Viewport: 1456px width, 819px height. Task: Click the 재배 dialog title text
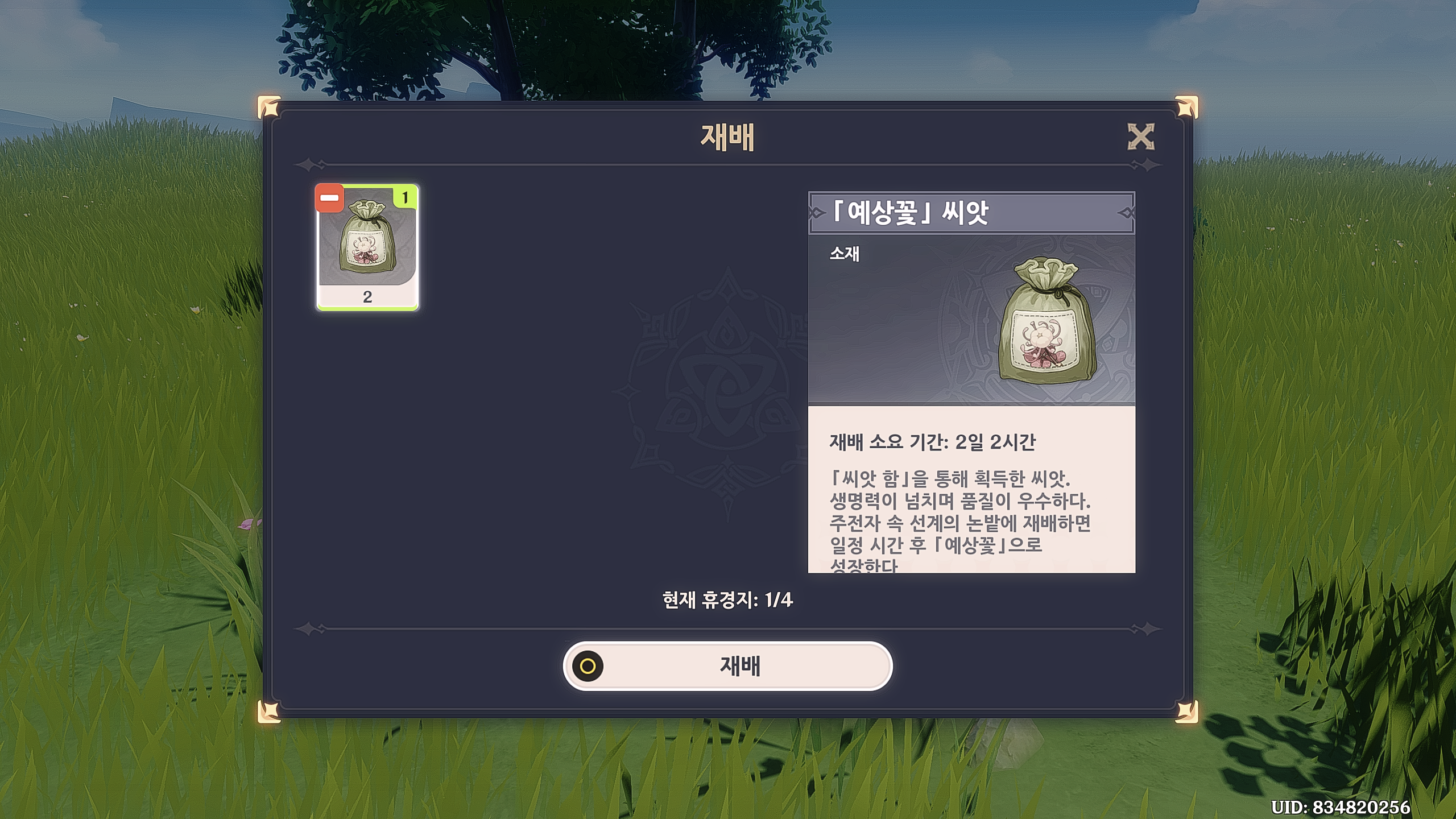pos(727,138)
